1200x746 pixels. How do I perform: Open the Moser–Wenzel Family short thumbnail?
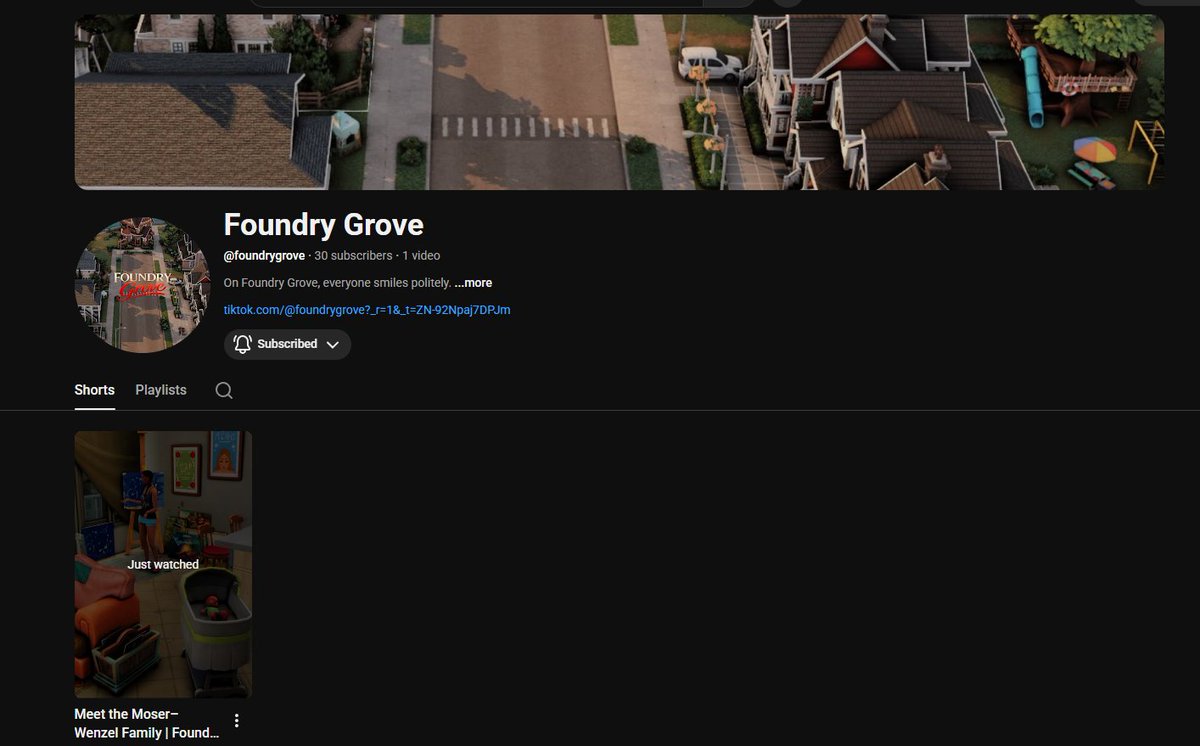(163, 564)
